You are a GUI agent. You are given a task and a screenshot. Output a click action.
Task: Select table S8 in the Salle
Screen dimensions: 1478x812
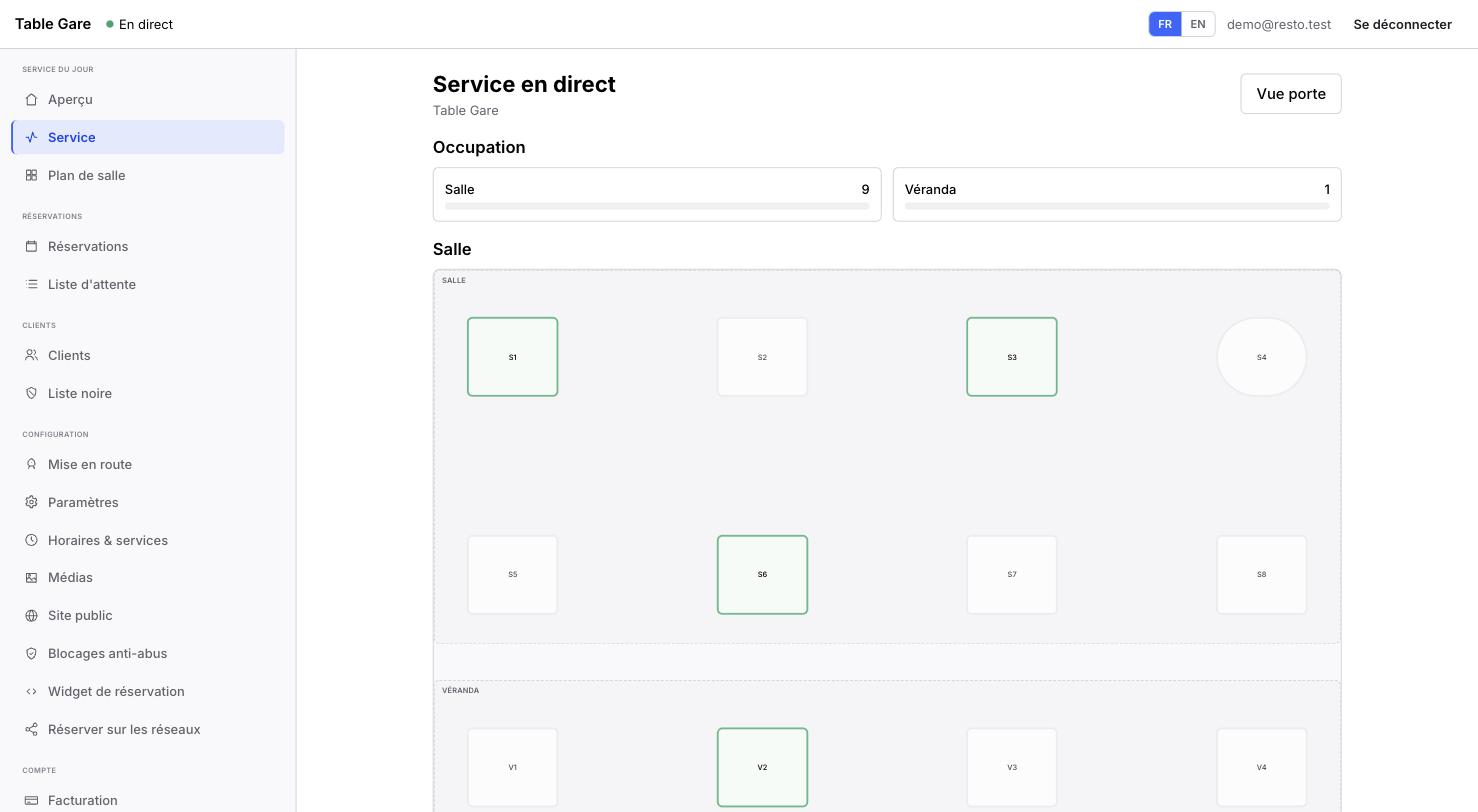coord(1262,575)
